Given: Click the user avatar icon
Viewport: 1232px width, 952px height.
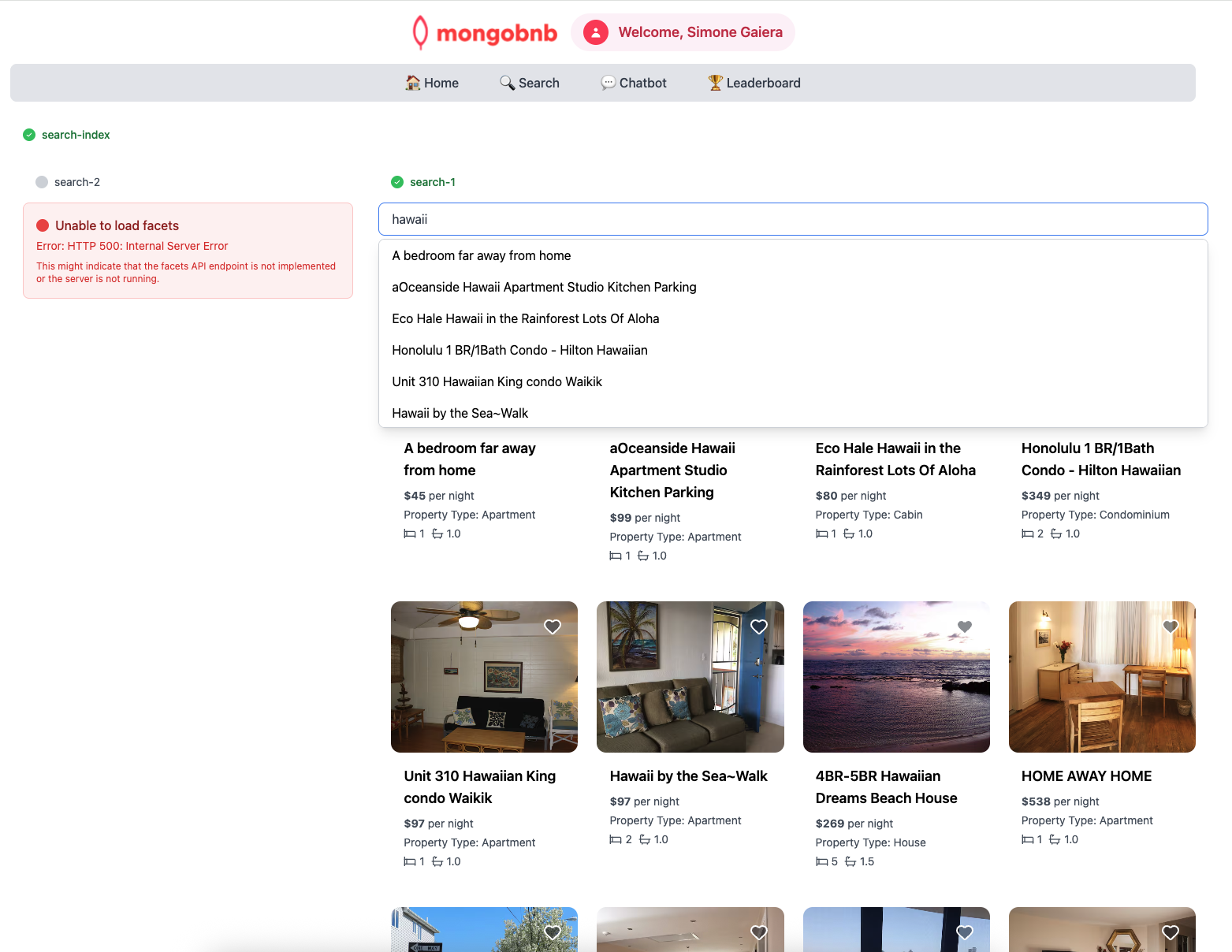Looking at the screenshot, I should click(596, 32).
